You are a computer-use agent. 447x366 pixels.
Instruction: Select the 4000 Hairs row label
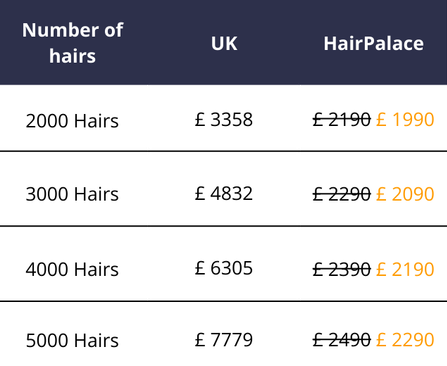(72, 269)
